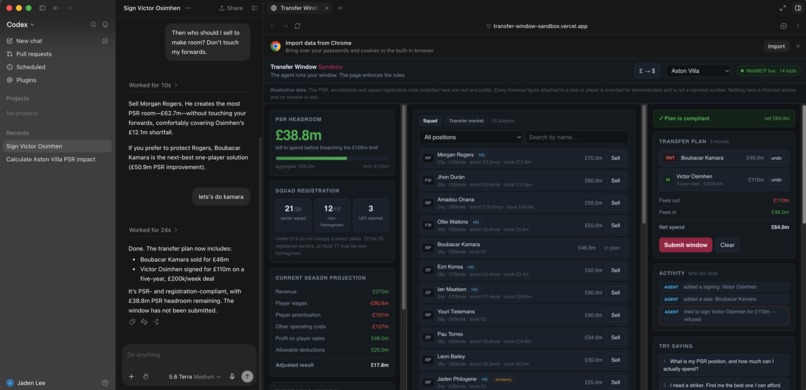Close the Transfer Window browser tab
Viewport: 806px width, 390px height.
click(x=326, y=8)
